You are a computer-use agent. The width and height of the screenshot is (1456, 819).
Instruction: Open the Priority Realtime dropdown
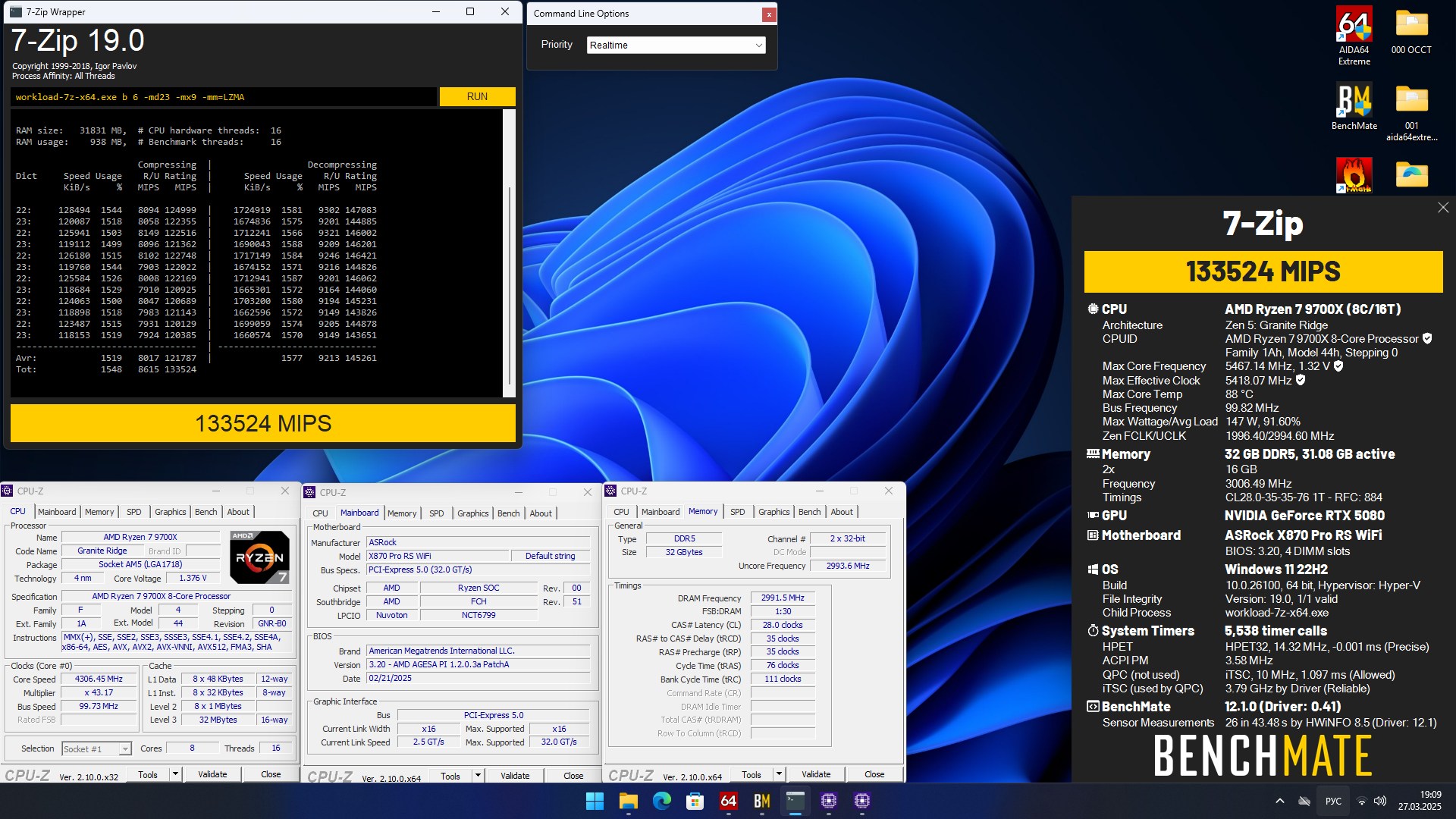tap(676, 45)
